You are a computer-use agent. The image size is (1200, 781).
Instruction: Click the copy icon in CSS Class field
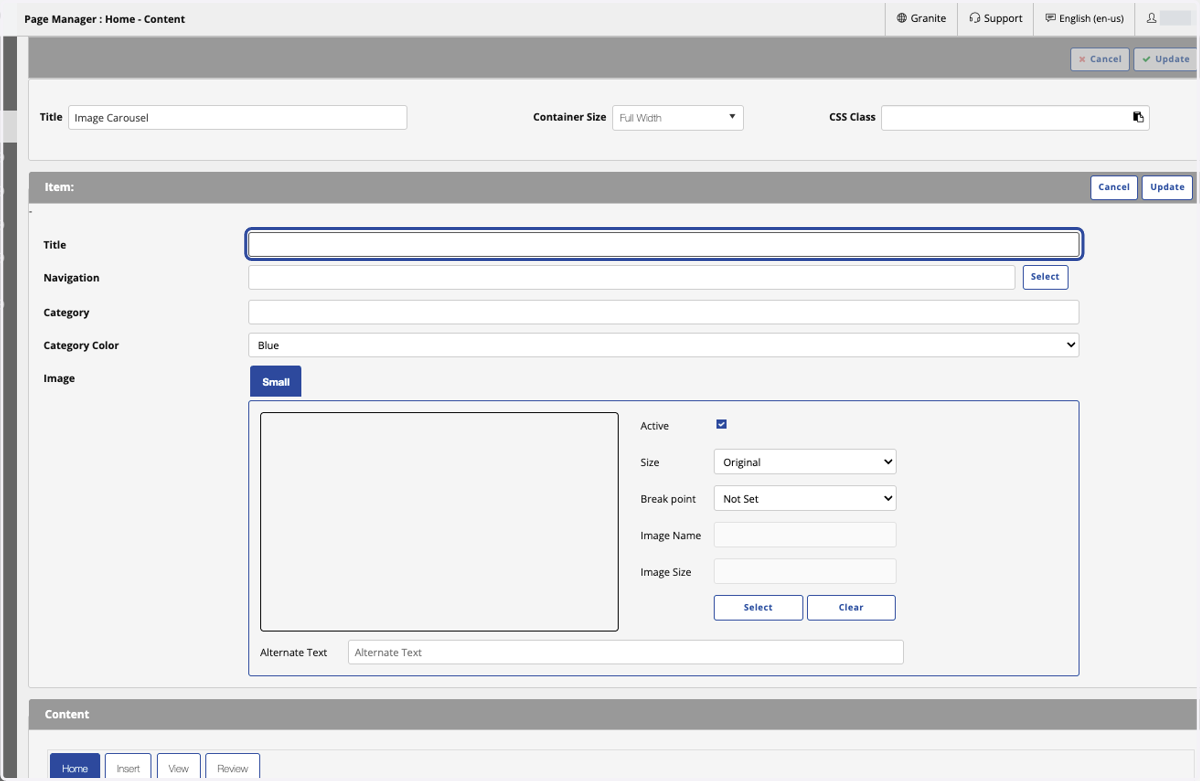point(1138,117)
